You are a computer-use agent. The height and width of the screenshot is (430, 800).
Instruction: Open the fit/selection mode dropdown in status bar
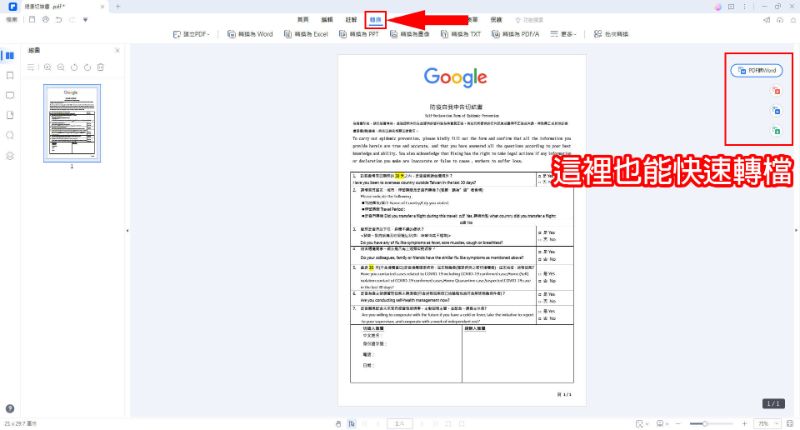click(x=641, y=424)
